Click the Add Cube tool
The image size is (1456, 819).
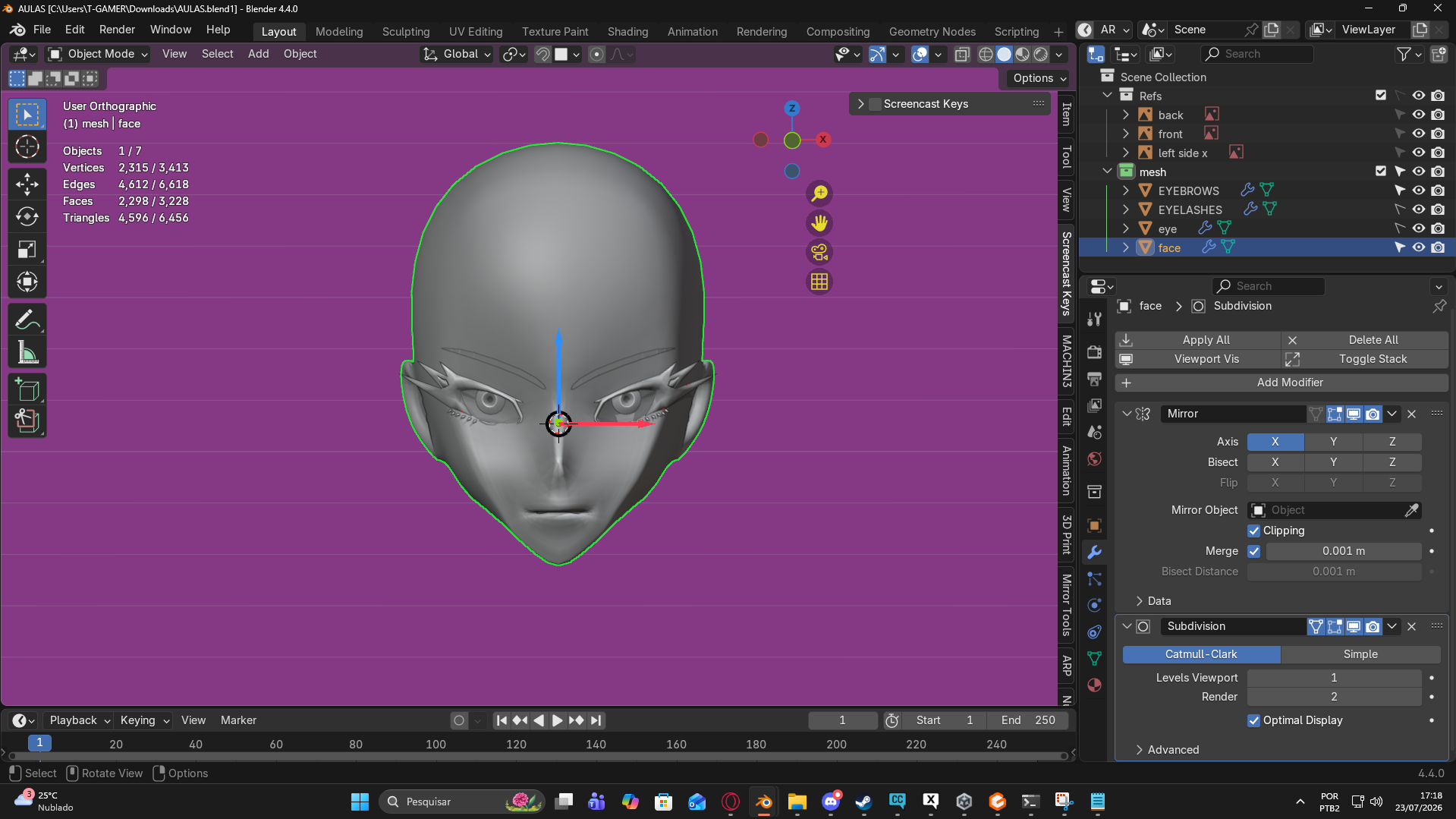click(27, 390)
